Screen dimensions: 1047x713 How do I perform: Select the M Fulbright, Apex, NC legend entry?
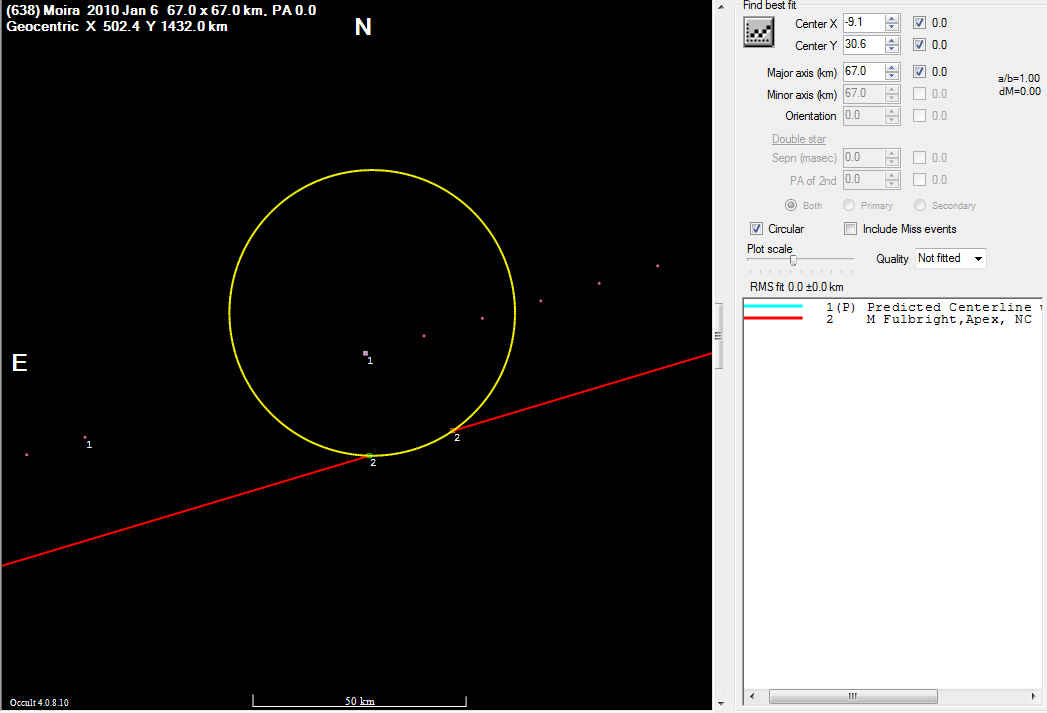tap(948, 319)
